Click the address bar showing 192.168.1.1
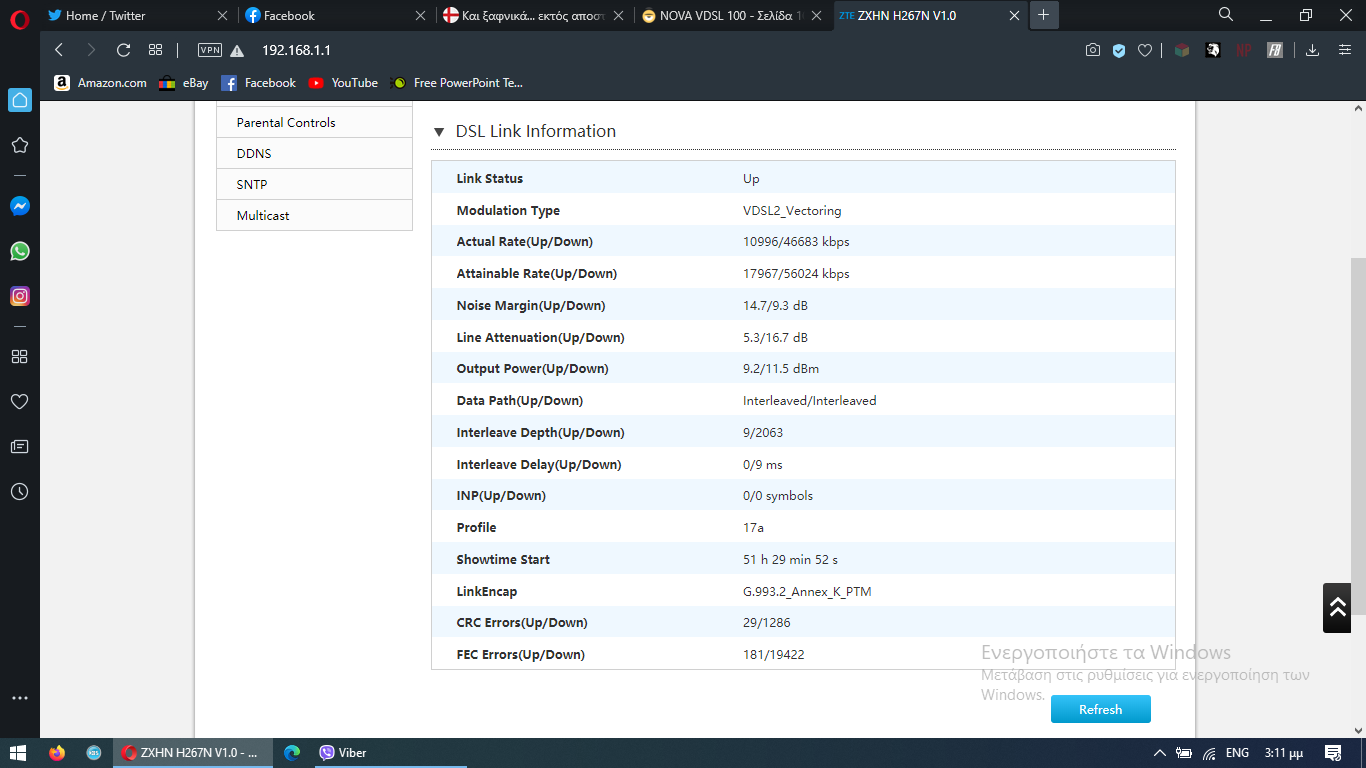 [600, 50]
